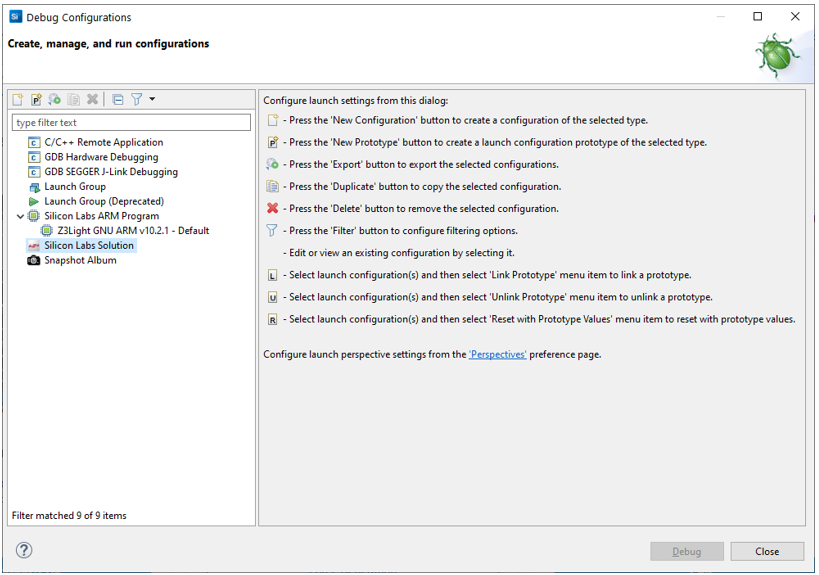Select the Snapshot Album camera icon

click(34, 261)
